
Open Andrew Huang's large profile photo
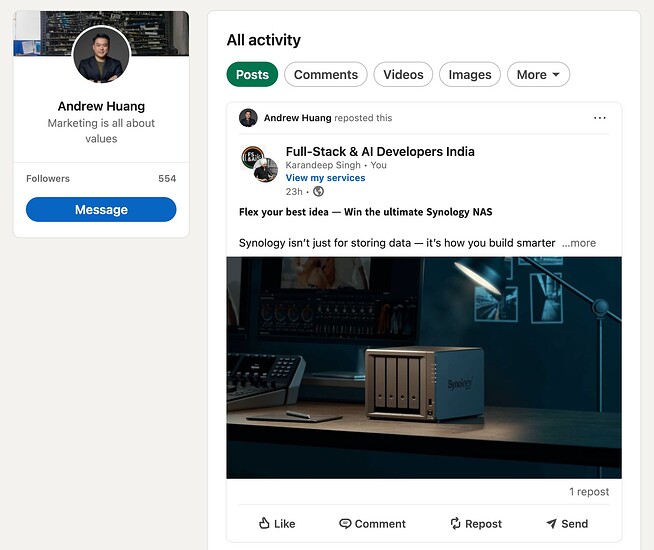point(101,54)
